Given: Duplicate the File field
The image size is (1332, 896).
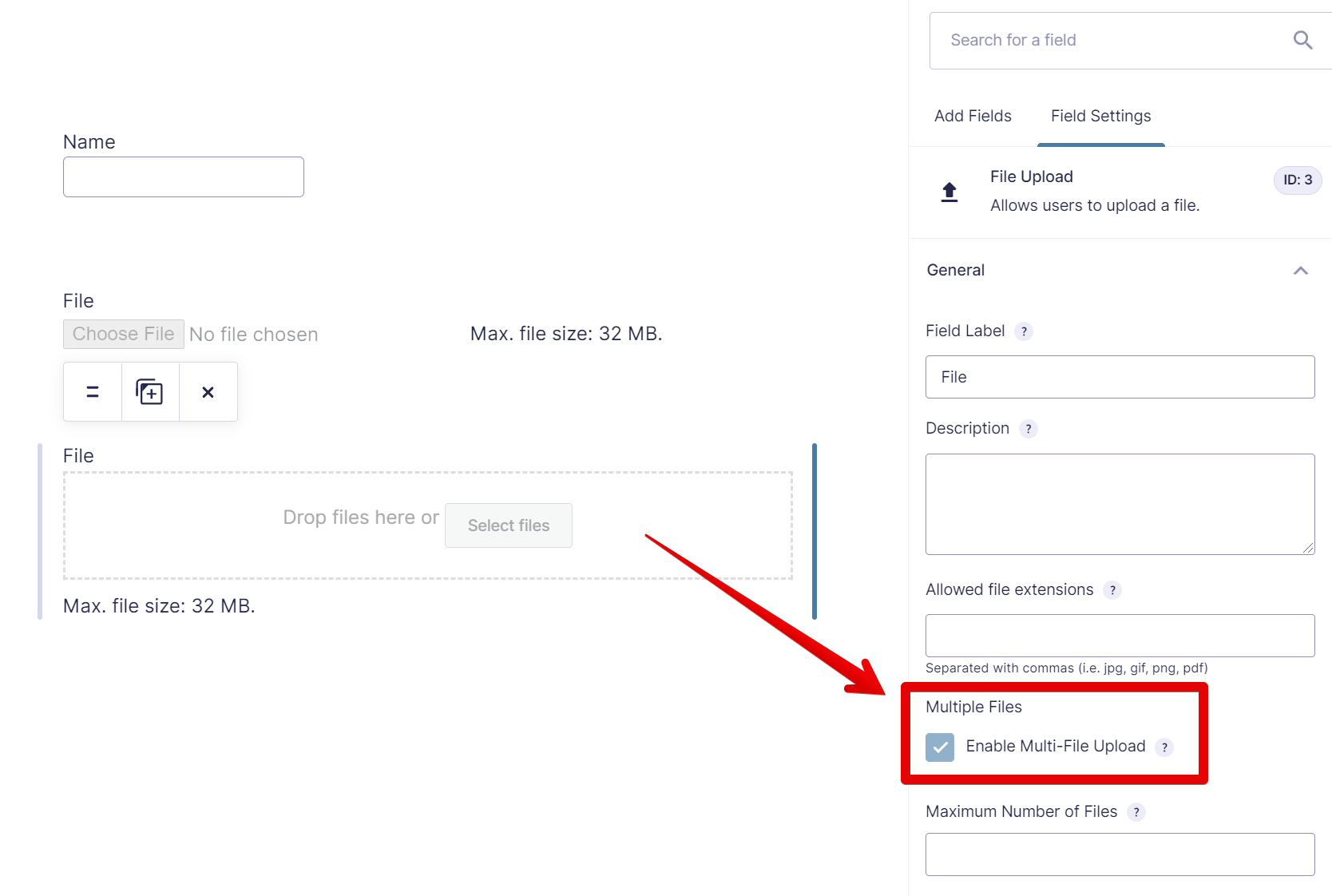Looking at the screenshot, I should (x=150, y=392).
